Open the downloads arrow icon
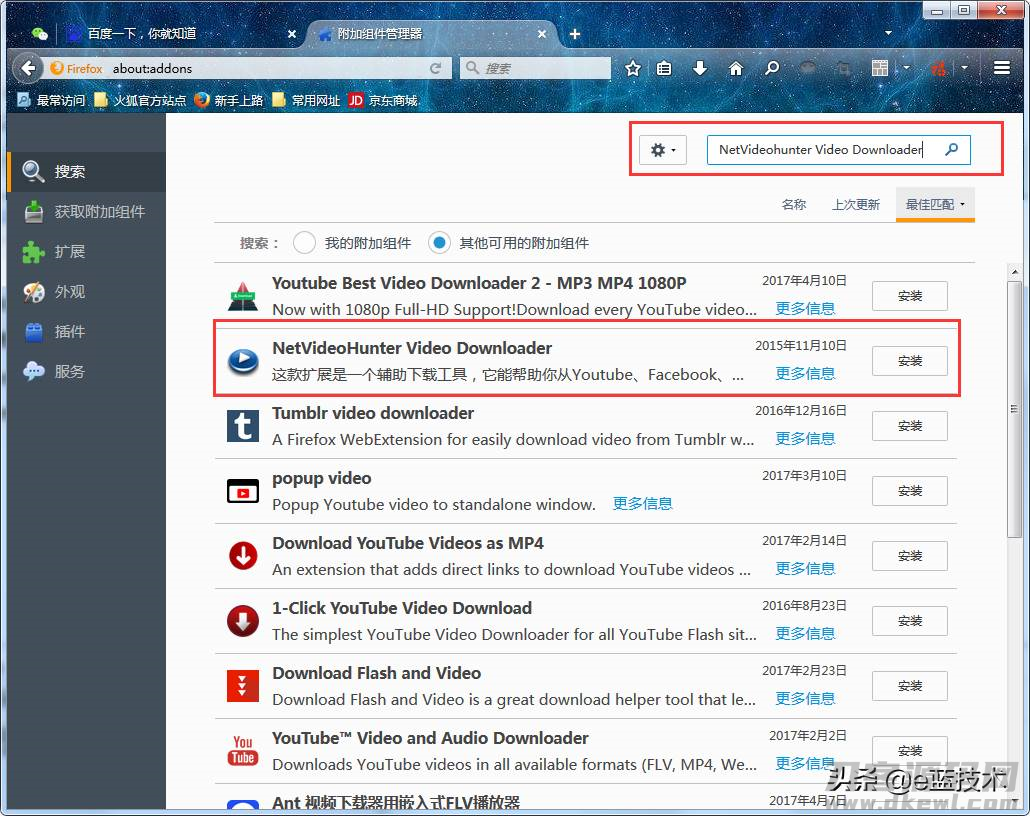 (700, 68)
